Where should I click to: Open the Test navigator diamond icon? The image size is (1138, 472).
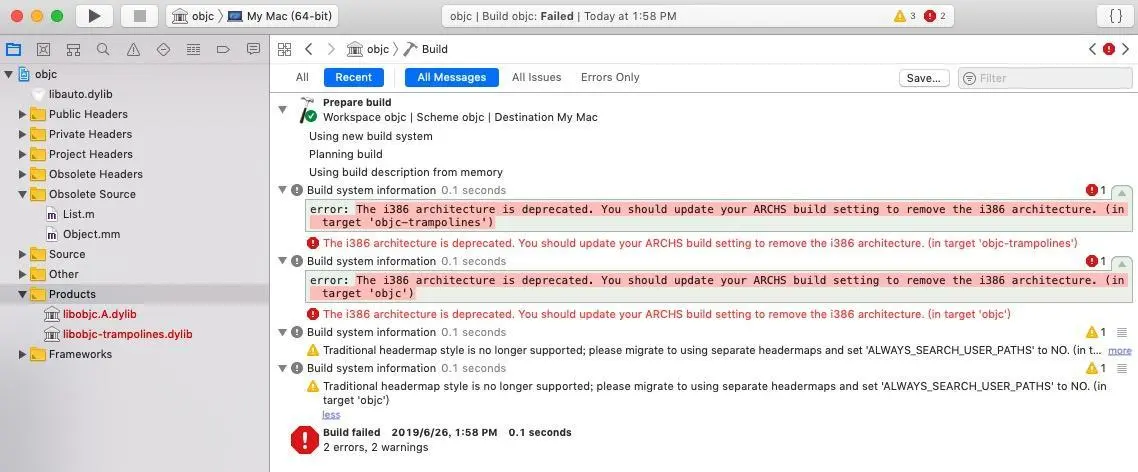tap(163, 49)
